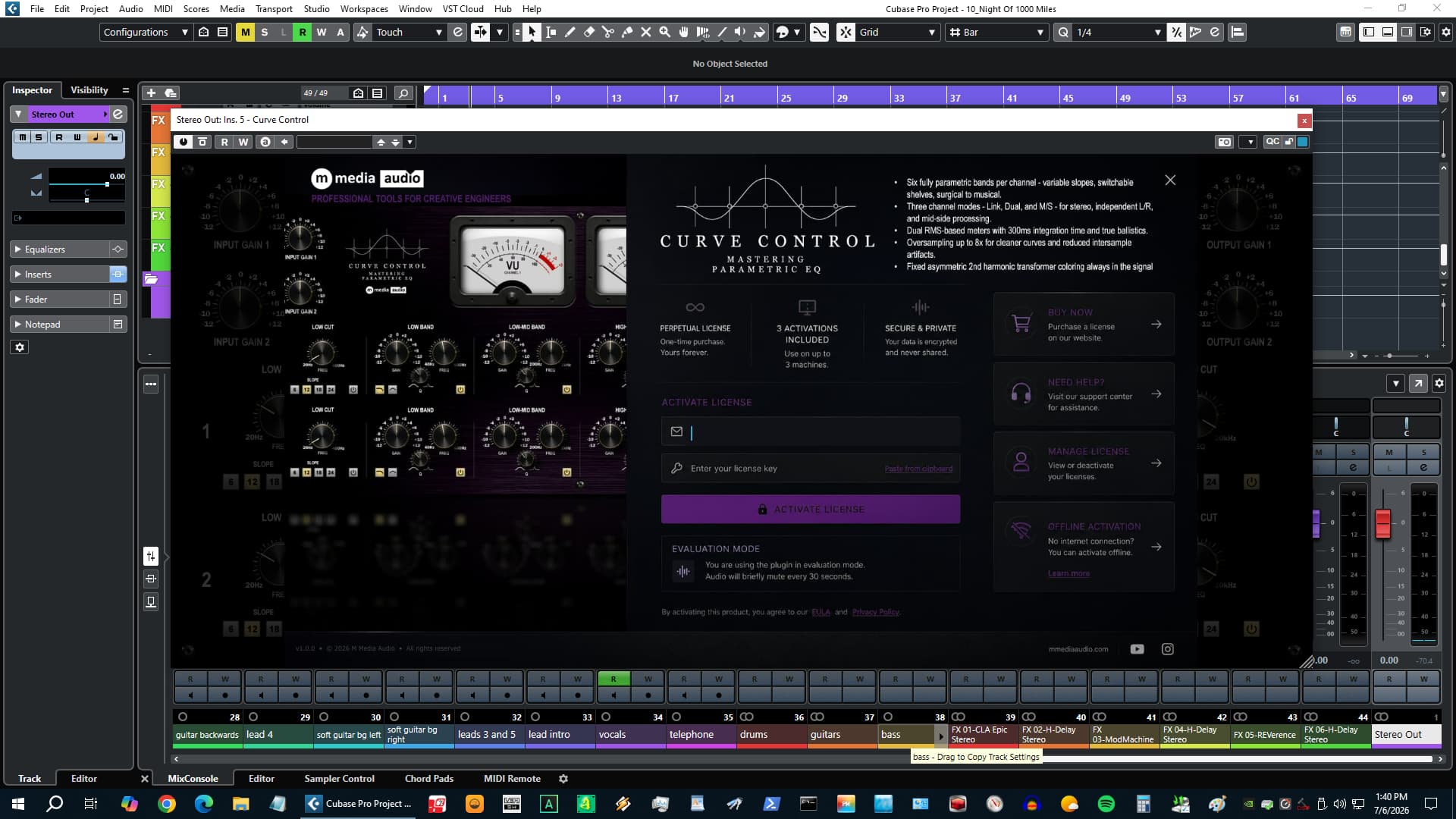Screen dimensions: 1456x819
Task: Select the Range Selection tool
Action: pos(551,32)
